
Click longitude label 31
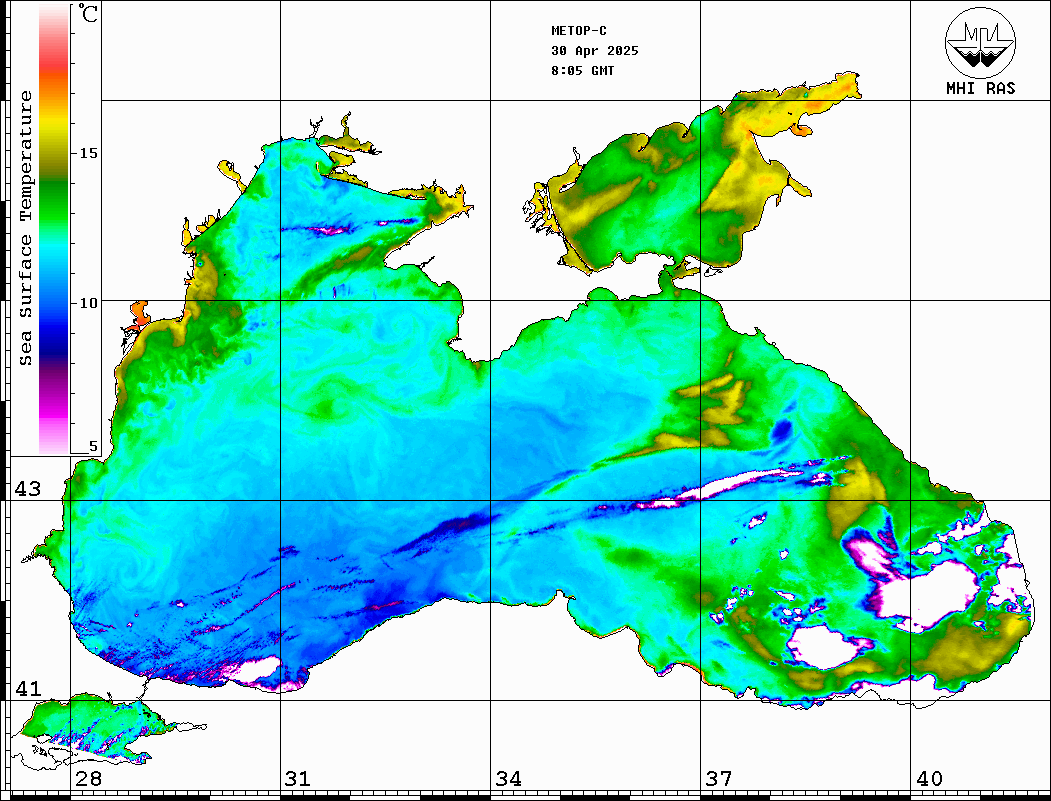point(298,779)
